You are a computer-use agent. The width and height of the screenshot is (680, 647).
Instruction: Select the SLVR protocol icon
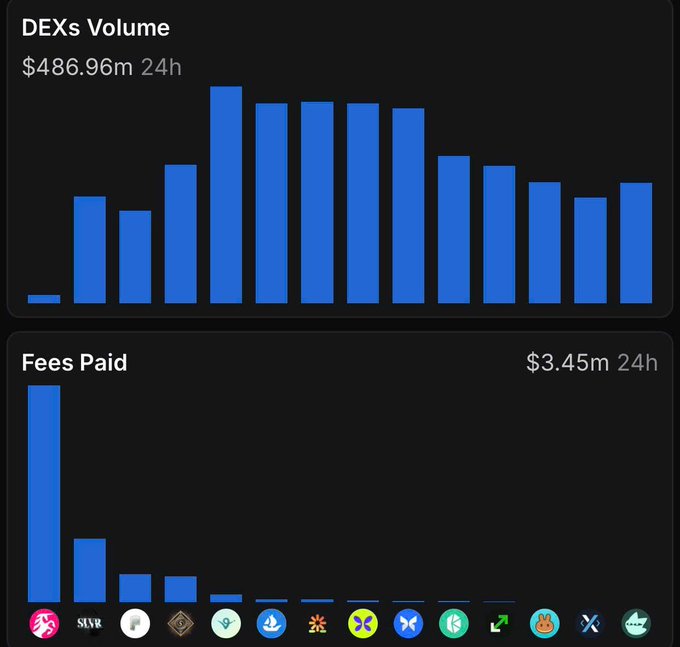(90, 624)
